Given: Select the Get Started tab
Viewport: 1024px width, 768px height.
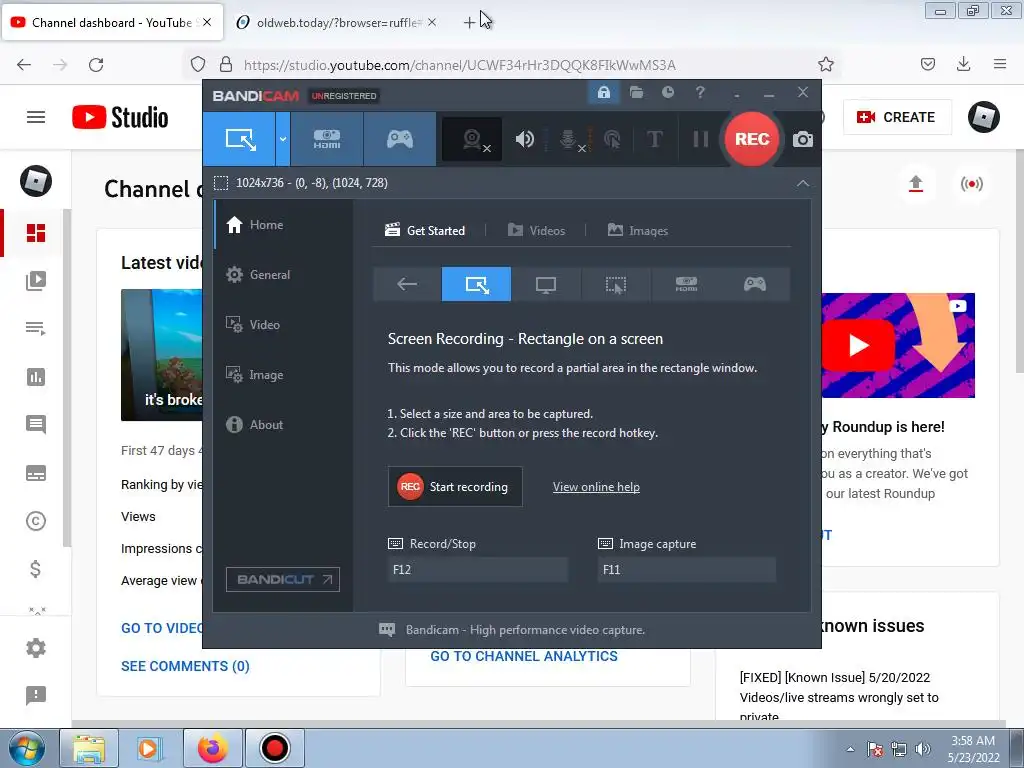Looking at the screenshot, I should coord(424,231).
